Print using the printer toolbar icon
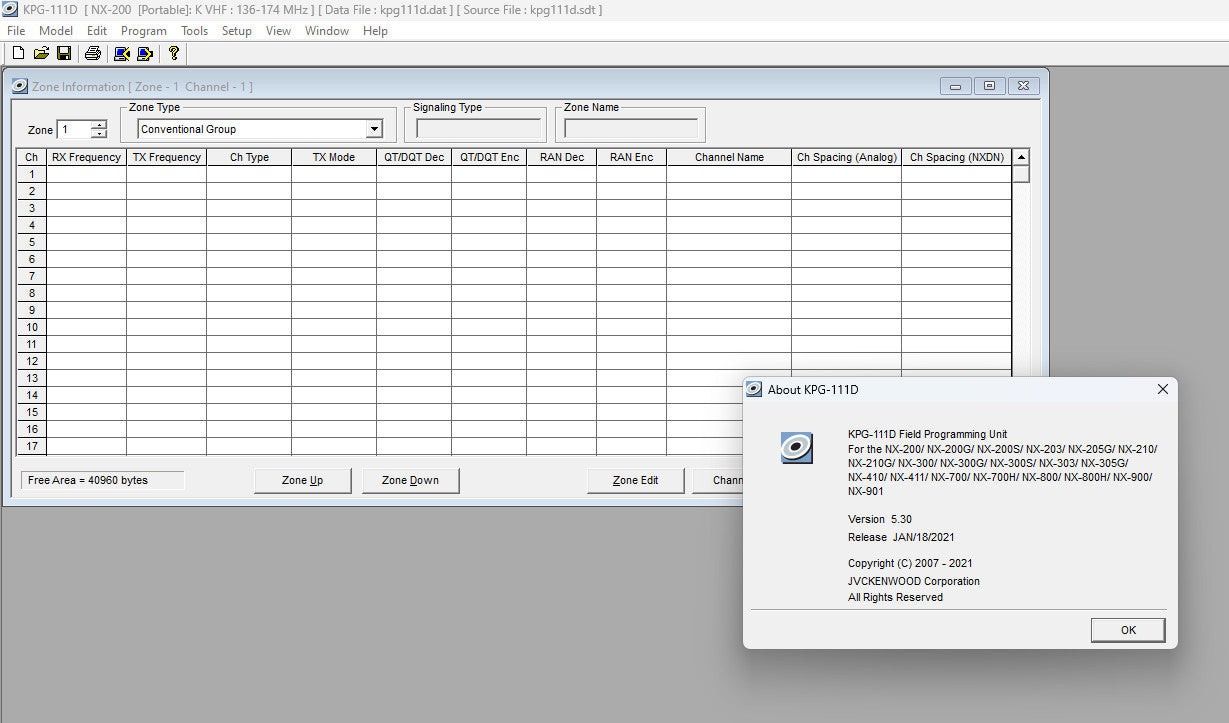The height and width of the screenshot is (723, 1229). tap(93, 54)
